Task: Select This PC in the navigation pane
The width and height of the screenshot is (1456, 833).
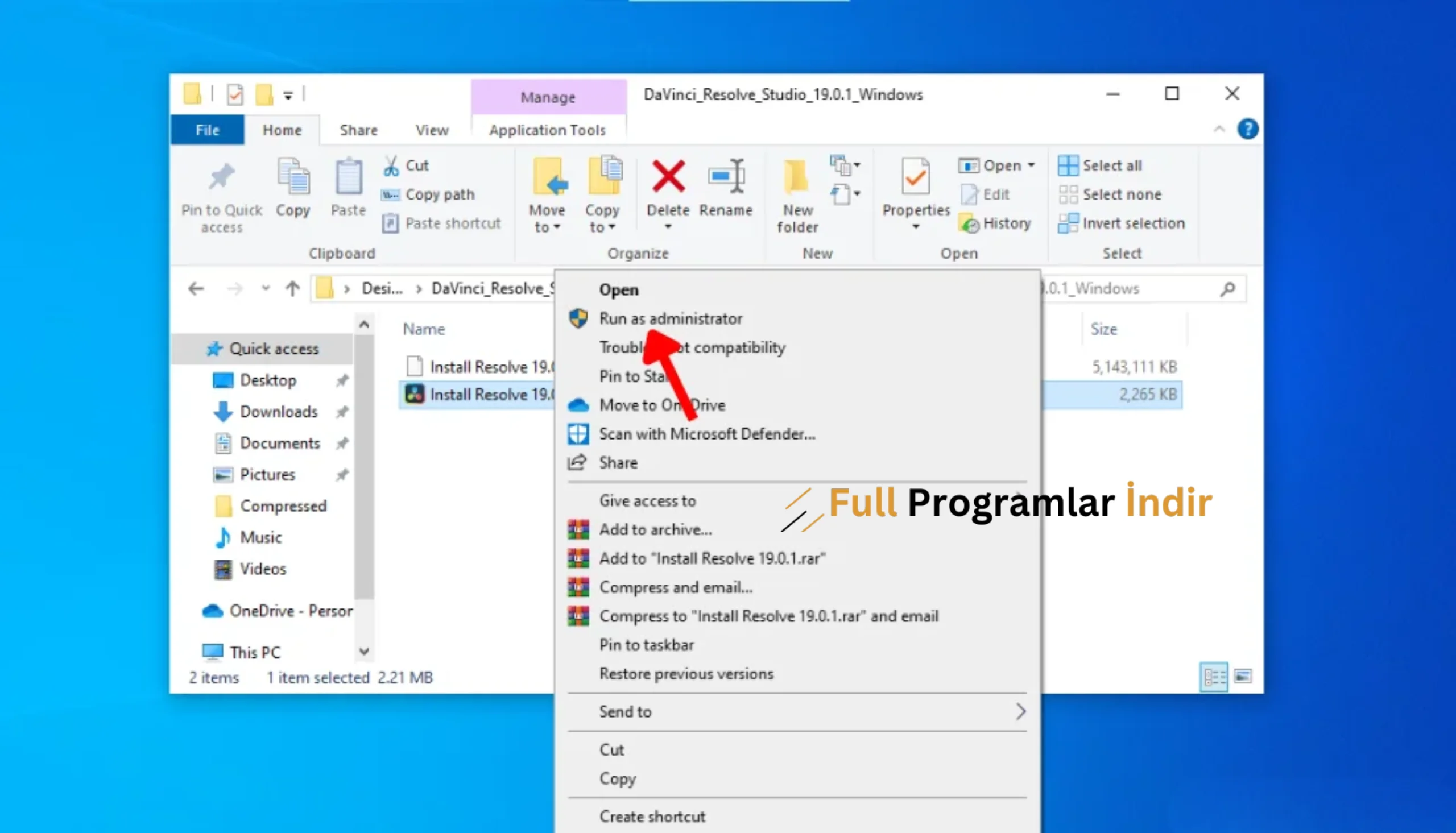Action: 255,652
